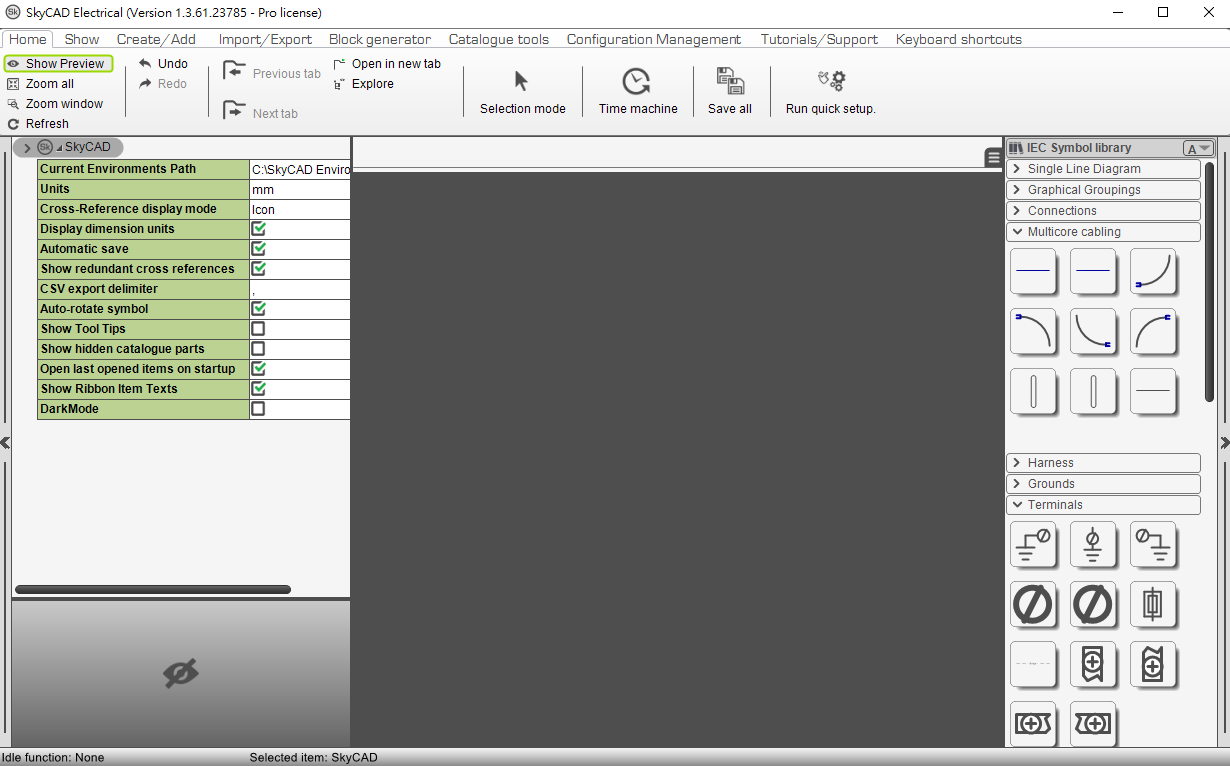
Task: Open the Catalogue tools tab
Action: [x=498, y=39]
